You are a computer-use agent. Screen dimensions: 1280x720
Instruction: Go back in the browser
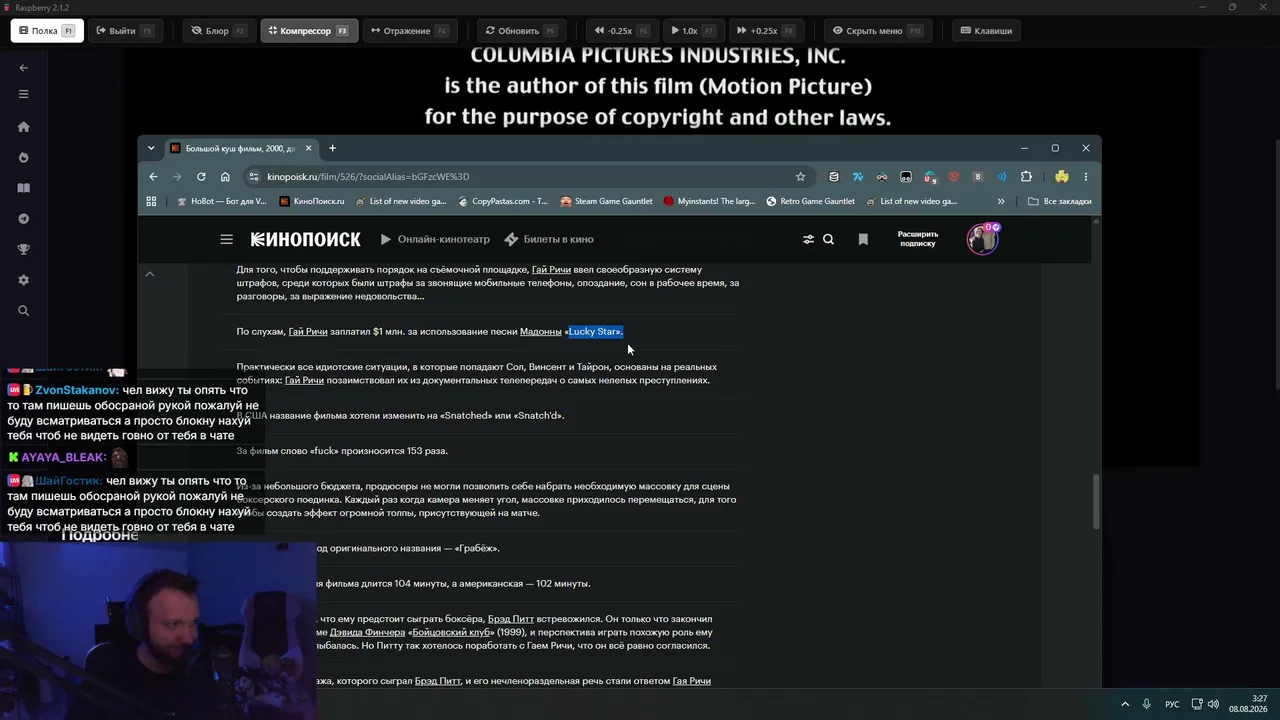click(x=153, y=177)
